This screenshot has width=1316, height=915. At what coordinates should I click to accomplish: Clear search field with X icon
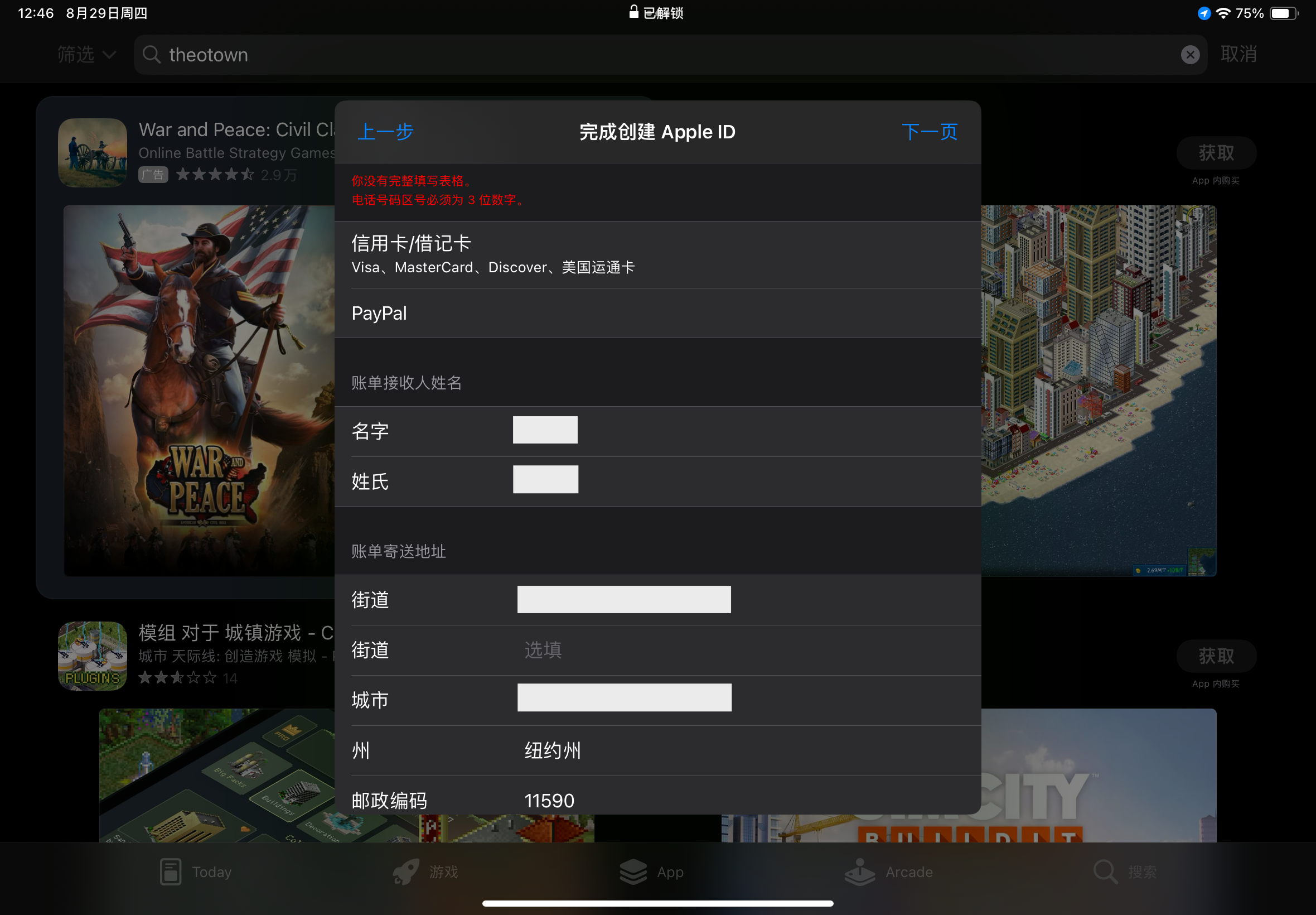[1189, 55]
